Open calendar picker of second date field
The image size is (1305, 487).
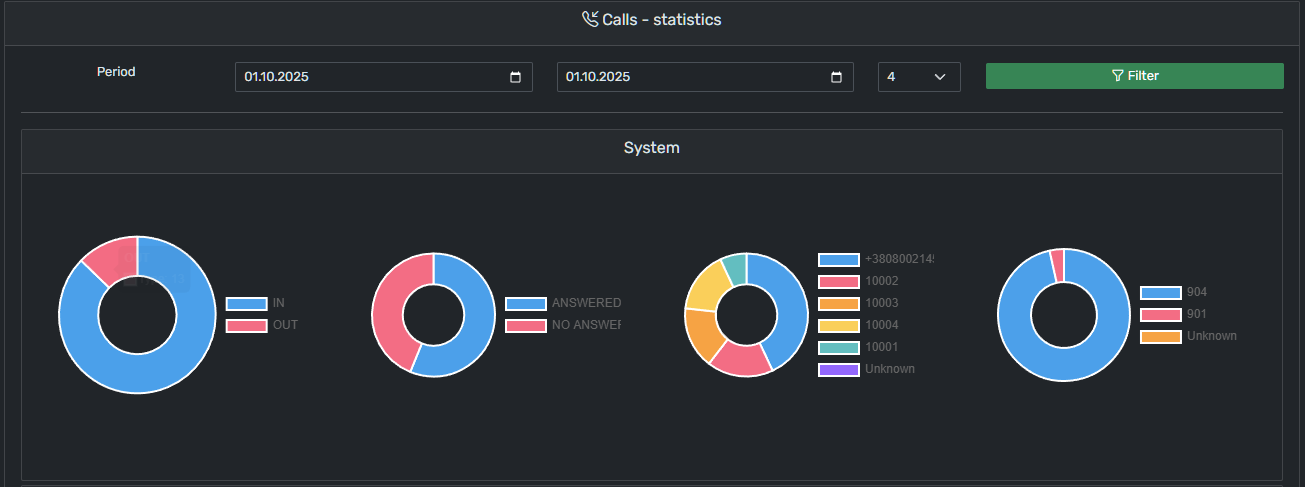837,77
